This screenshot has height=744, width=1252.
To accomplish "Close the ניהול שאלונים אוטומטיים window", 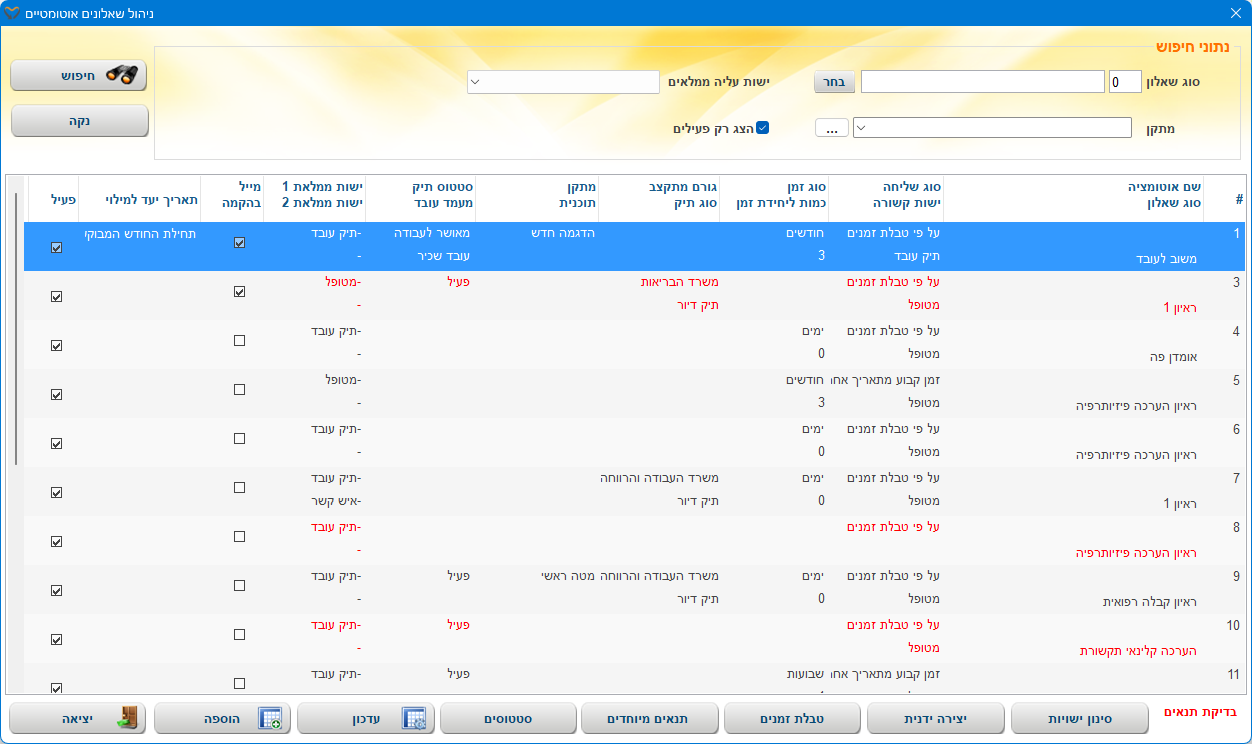I will tap(1235, 13).
